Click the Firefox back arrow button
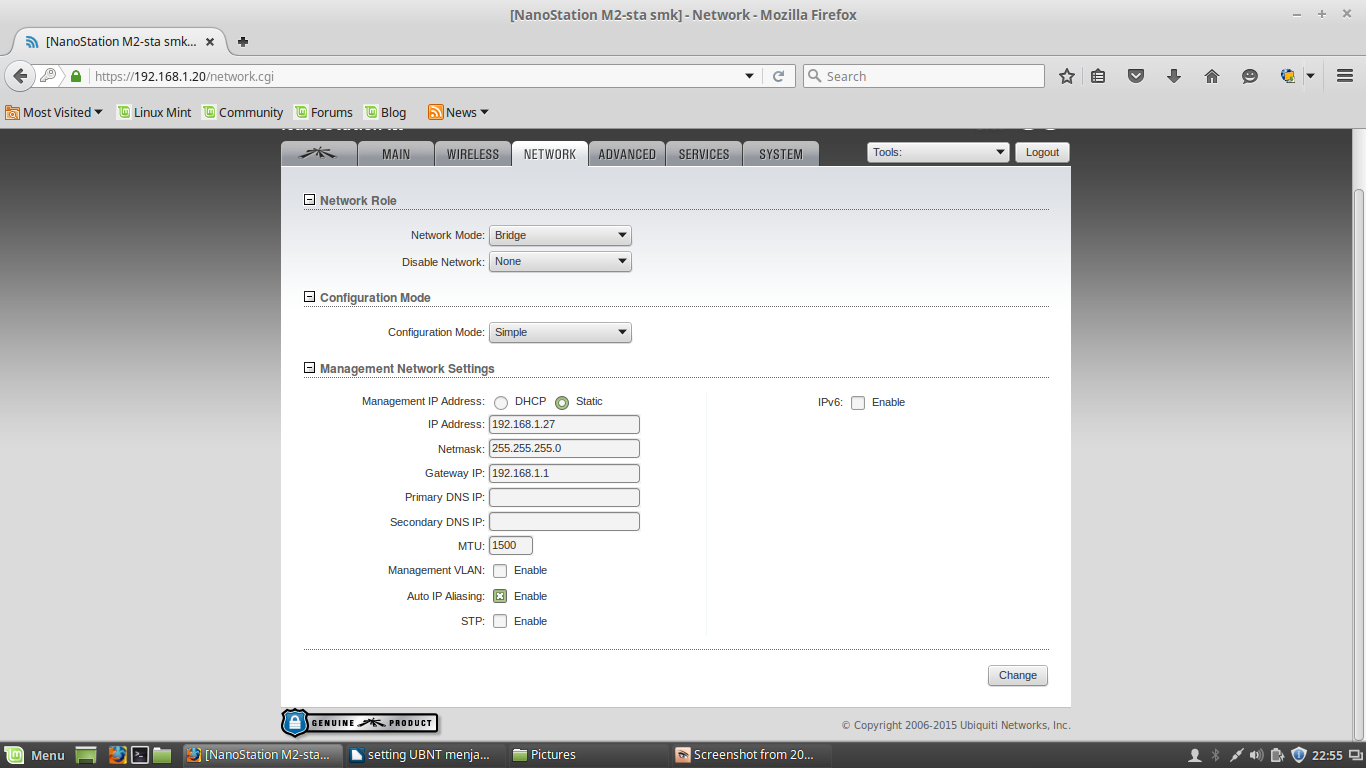This screenshot has height=768, width=1366. (20, 76)
